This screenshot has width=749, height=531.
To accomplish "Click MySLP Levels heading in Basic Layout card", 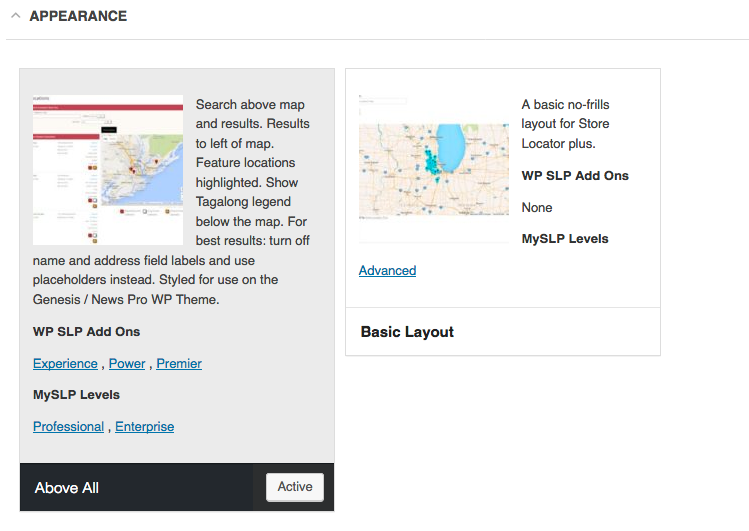I will click(x=565, y=238).
